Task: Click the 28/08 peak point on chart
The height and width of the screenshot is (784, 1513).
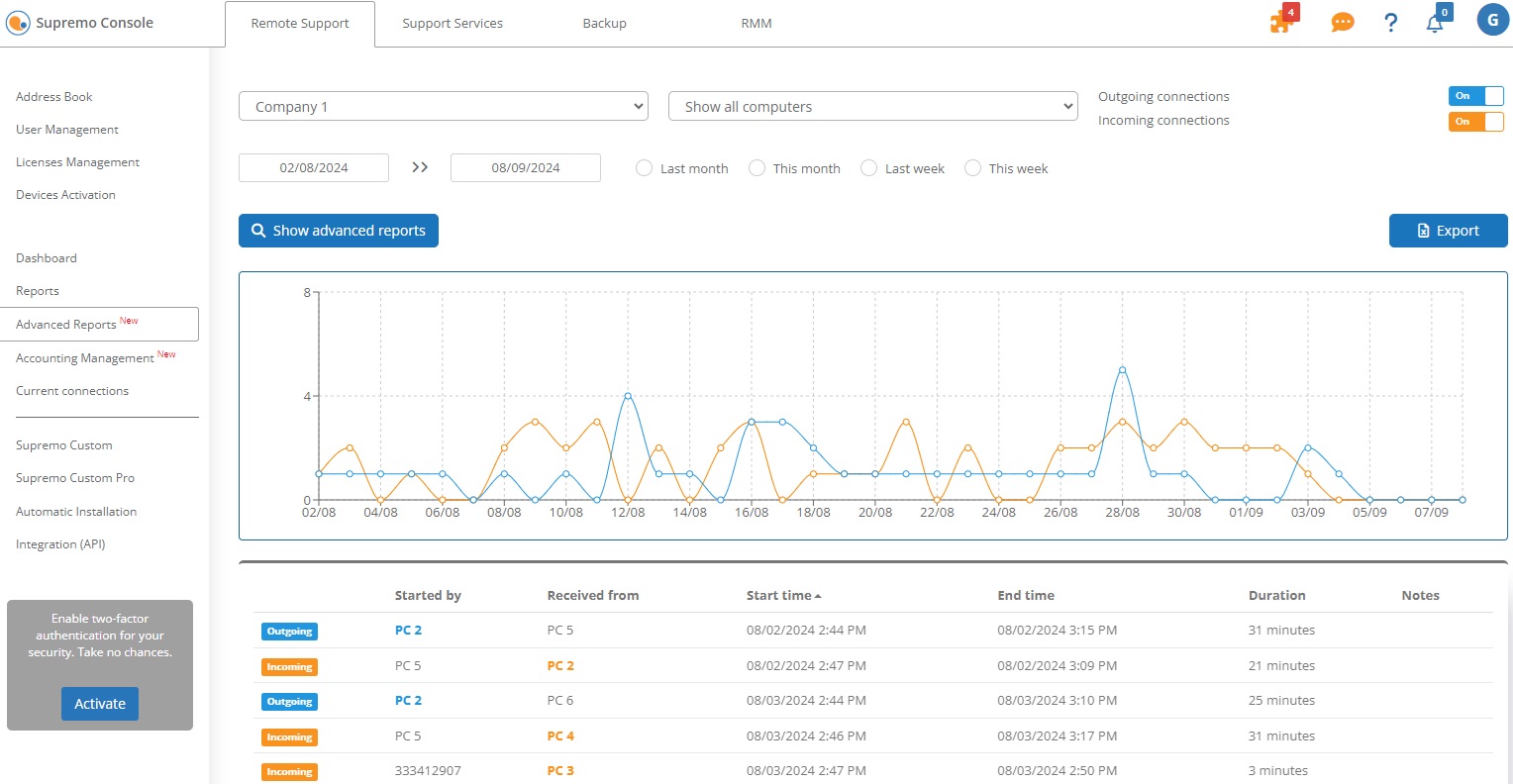Action: pyautogui.click(x=1122, y=370)
